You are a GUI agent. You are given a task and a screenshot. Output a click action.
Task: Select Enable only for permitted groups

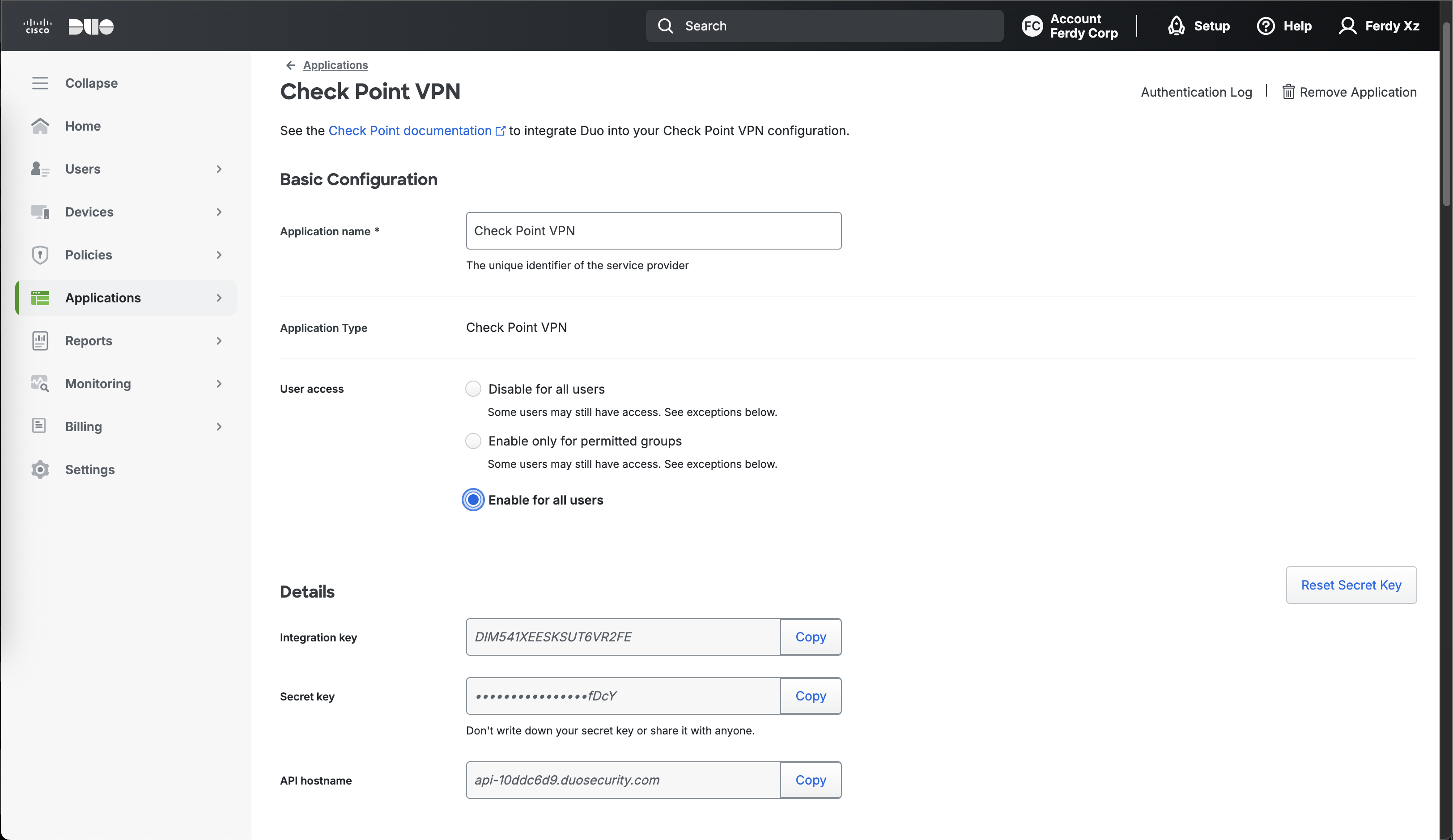pyautogui.click(x=473, y=441)
